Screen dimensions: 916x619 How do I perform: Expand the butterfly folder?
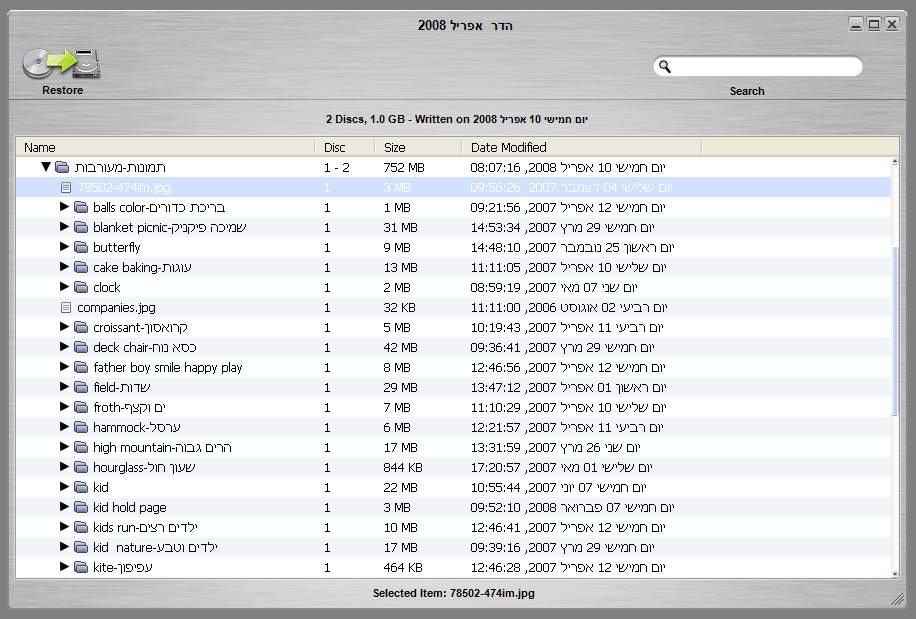coord(64,246)
